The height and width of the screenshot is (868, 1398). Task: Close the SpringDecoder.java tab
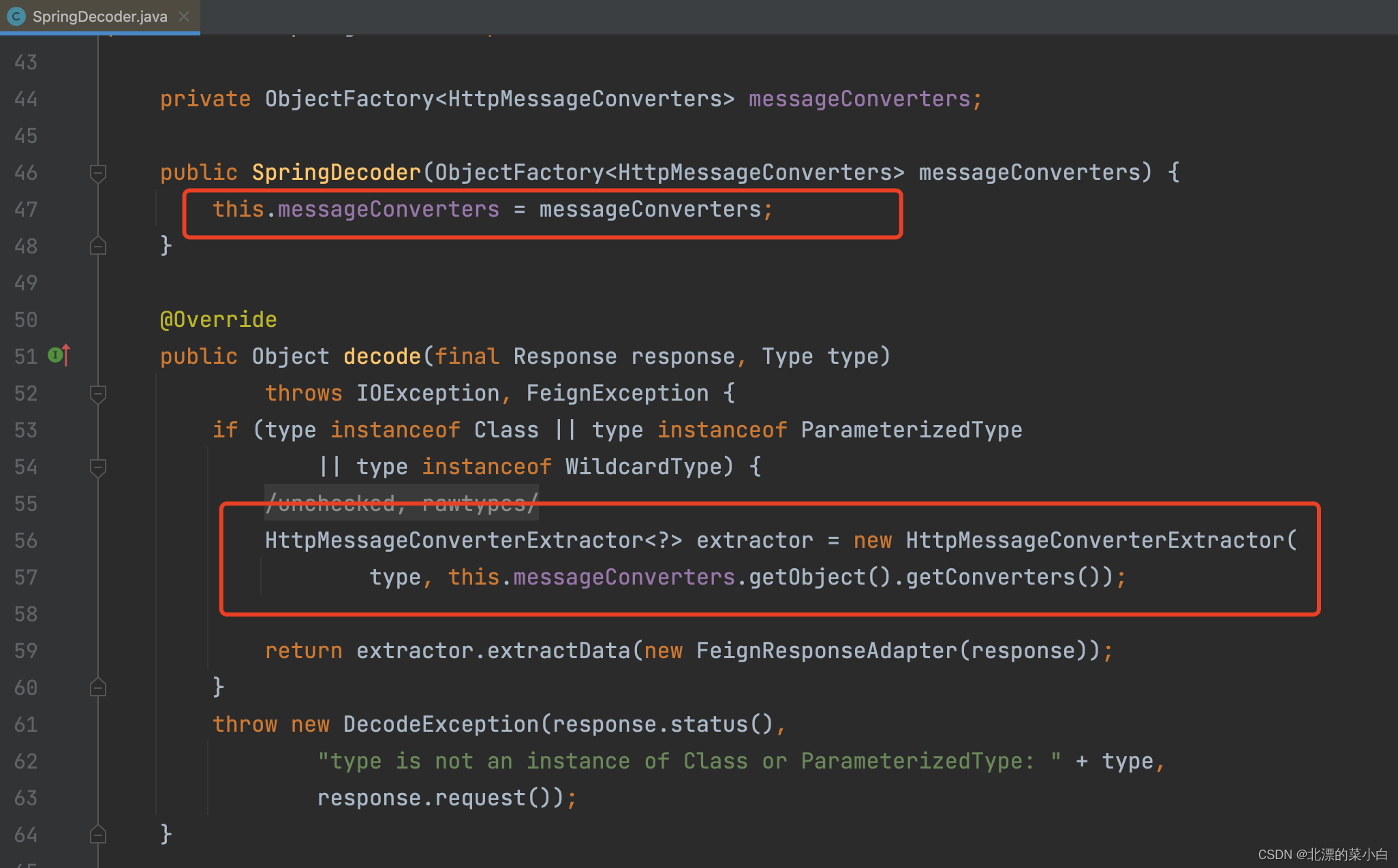click(x=184, y=16)
